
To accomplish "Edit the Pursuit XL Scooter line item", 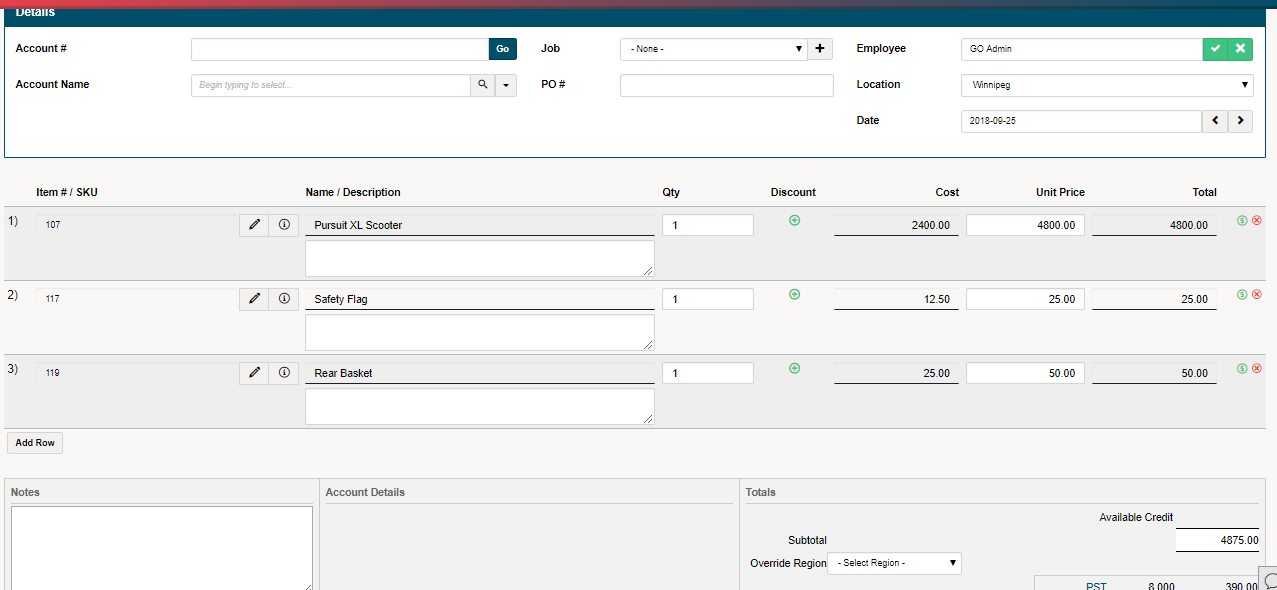I will 253,224.
